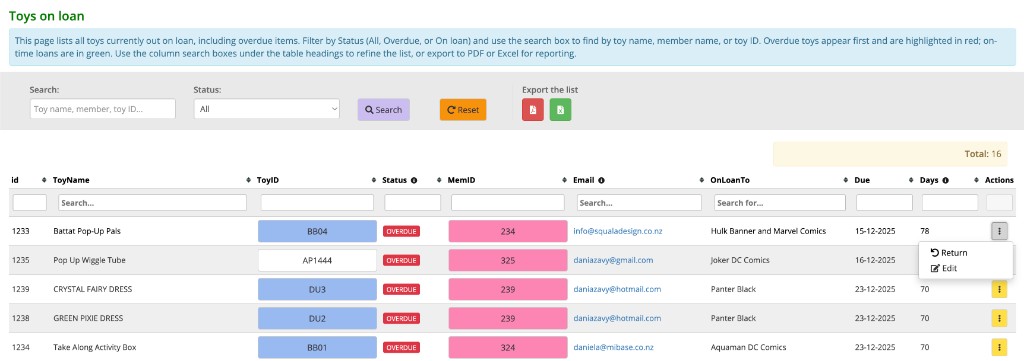Focus the Days column filter box
Screen dimensions: 1024x361
coord(950,203)
